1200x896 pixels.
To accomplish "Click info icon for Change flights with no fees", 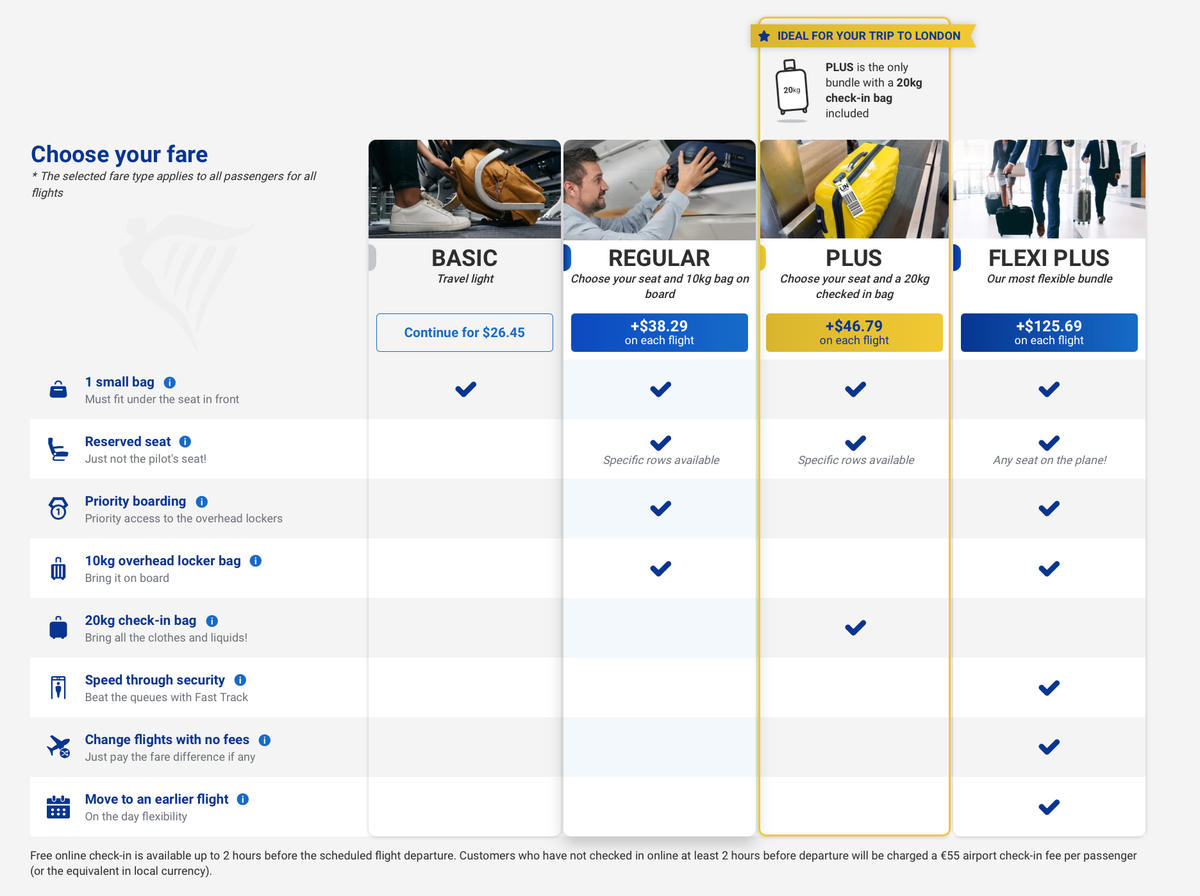I will pos(265,740).
